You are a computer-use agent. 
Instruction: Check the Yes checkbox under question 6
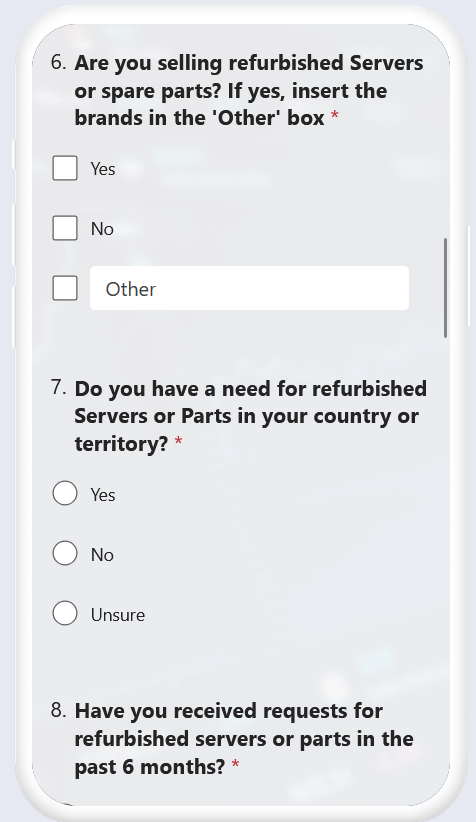(65, 168)
